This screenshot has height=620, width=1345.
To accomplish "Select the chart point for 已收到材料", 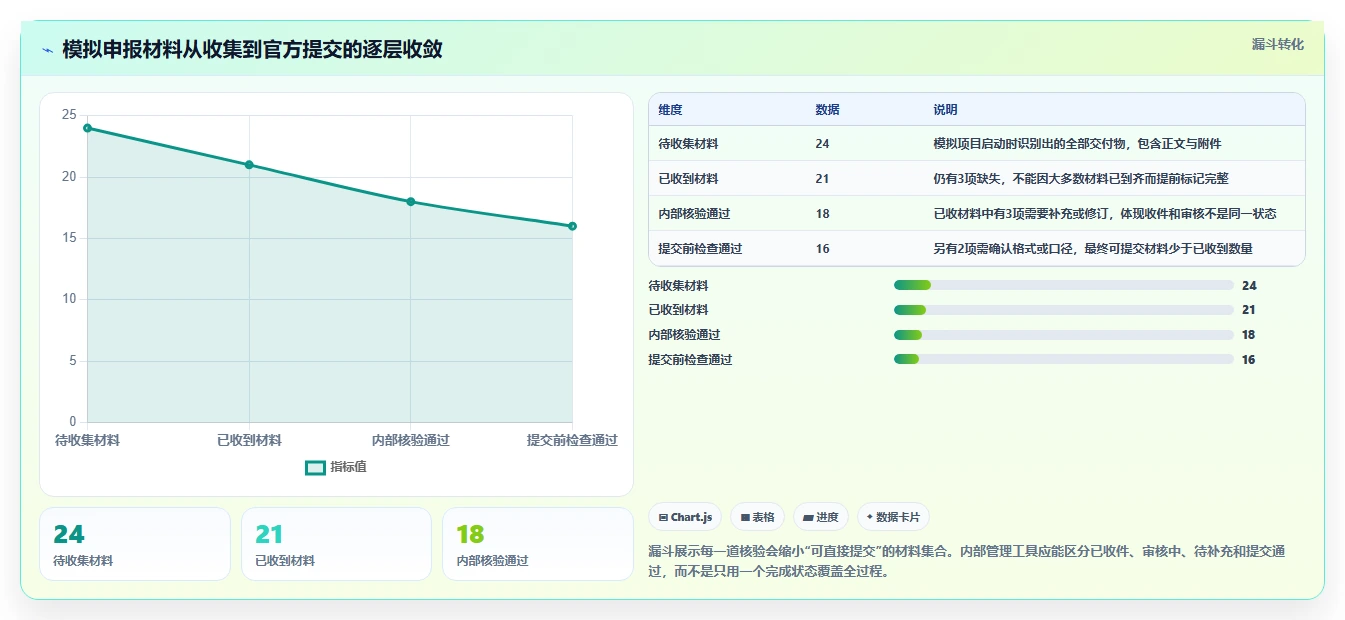I will [249, 165].
